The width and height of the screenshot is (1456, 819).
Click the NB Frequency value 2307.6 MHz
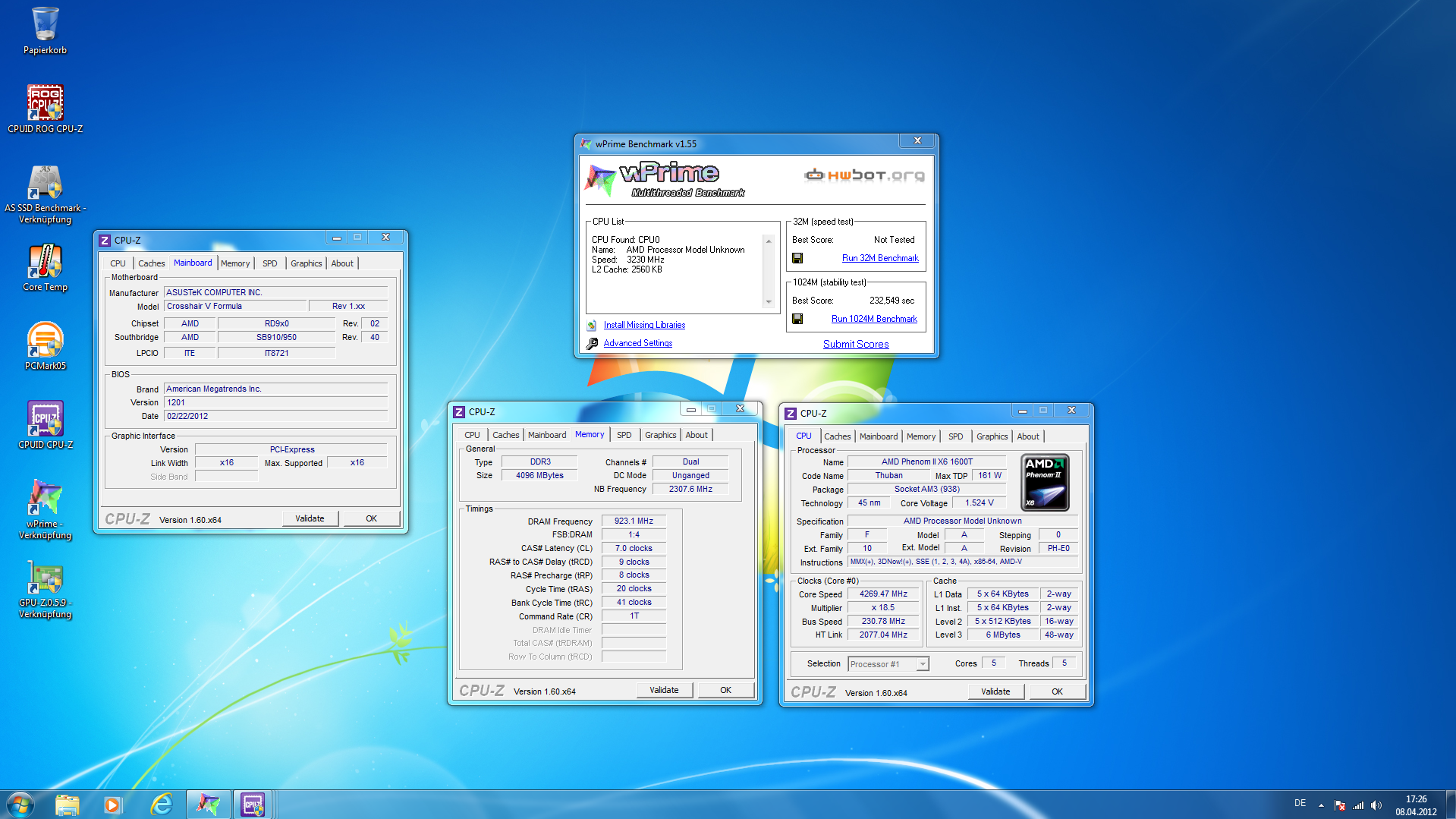click(690, 490)
